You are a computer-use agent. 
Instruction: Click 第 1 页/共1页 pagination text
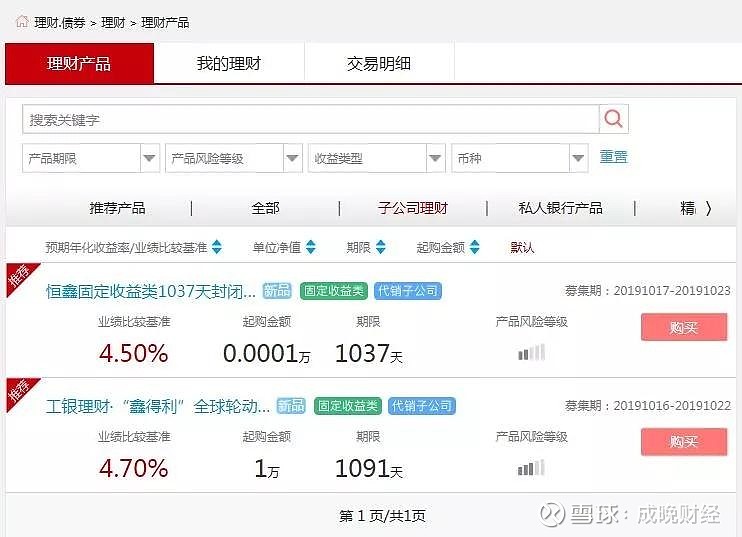click(x=382, y=516)
